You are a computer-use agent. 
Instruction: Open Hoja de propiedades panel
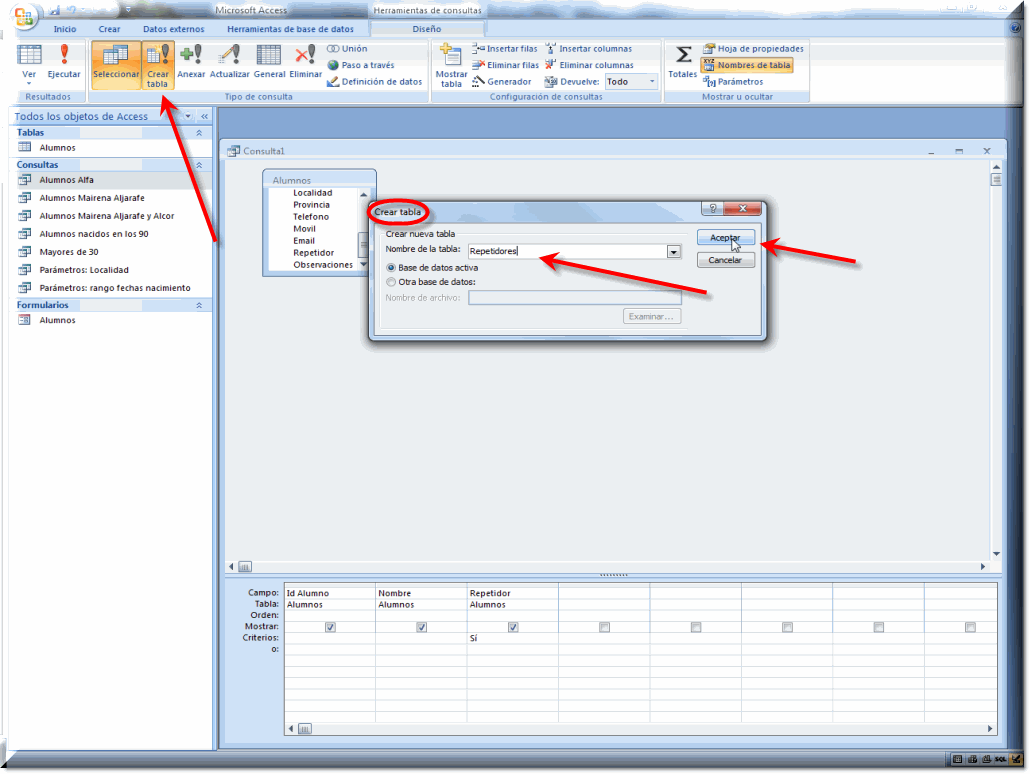[753, 49]
